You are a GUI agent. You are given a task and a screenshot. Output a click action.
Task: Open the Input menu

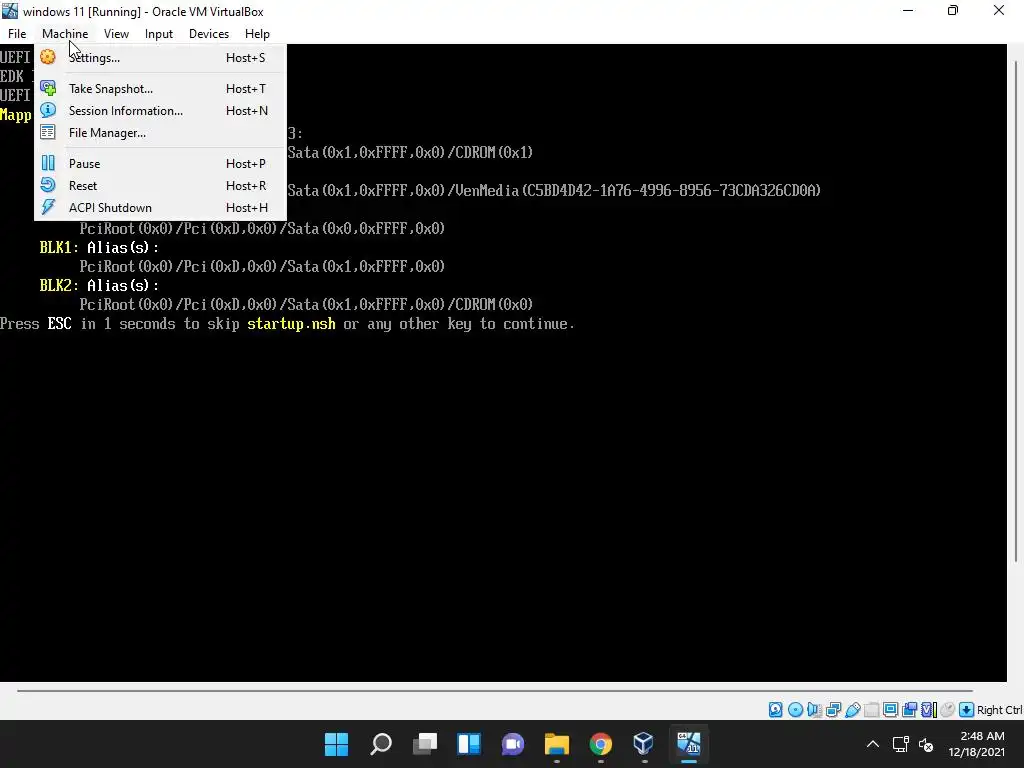(159, 34)
